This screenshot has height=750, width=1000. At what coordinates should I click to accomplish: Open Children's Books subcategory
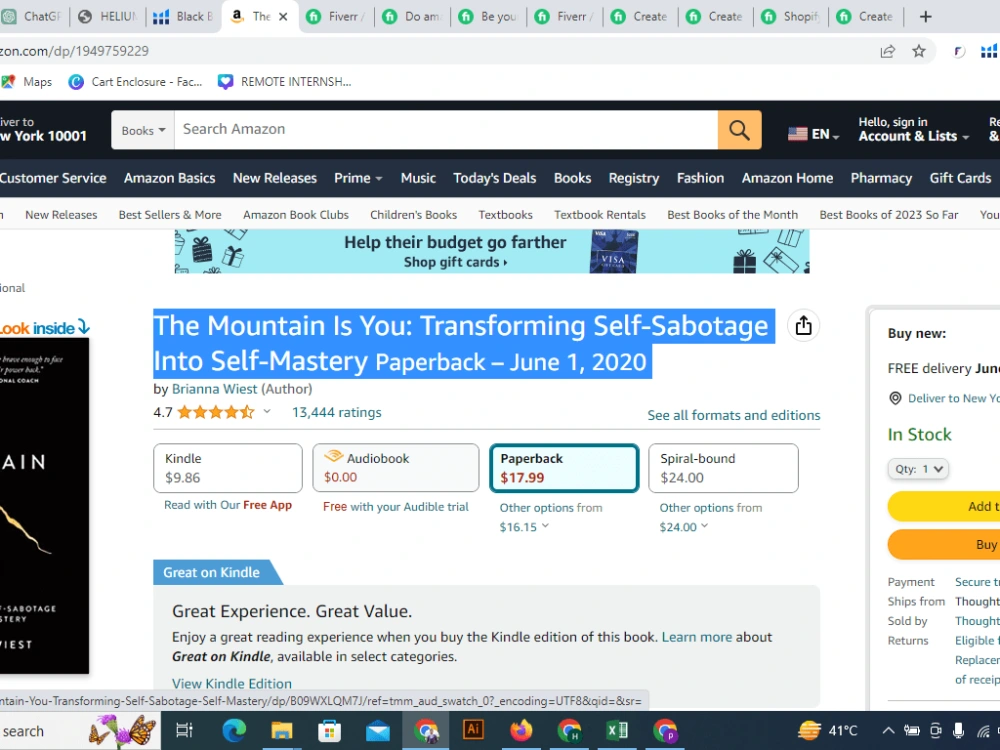[x=413, y=215]
